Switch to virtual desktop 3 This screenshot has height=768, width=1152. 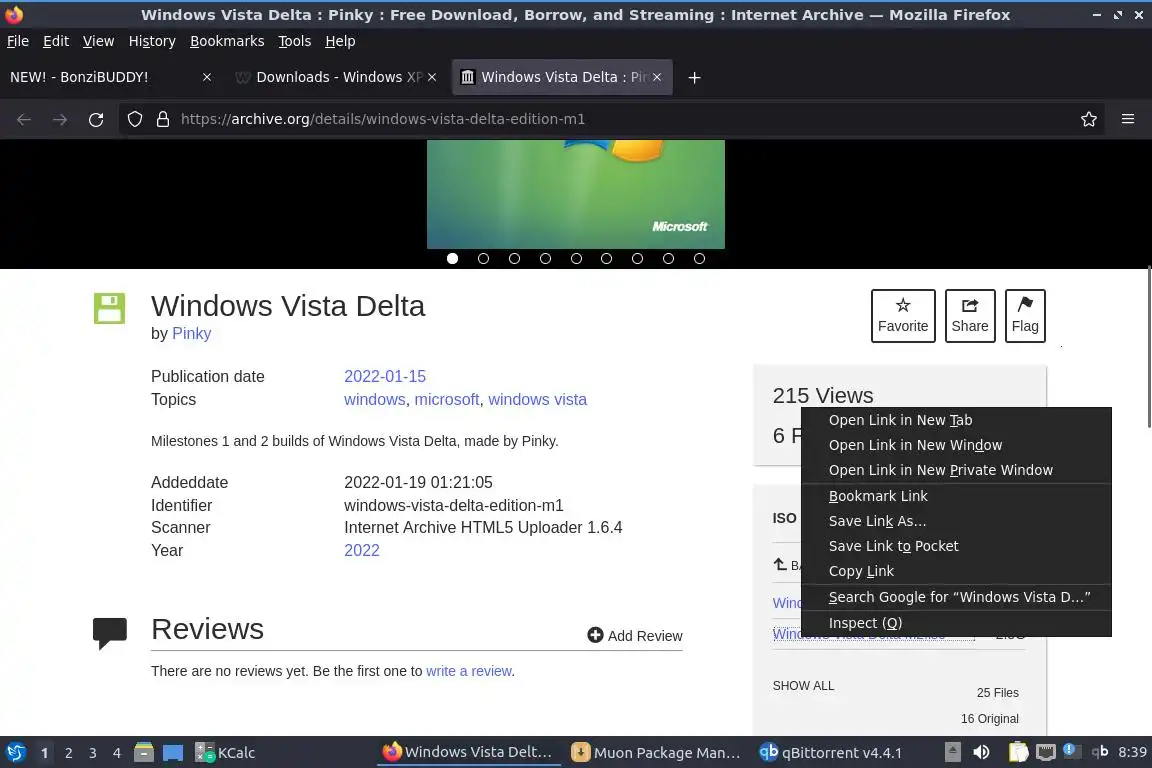click(93, 753)
